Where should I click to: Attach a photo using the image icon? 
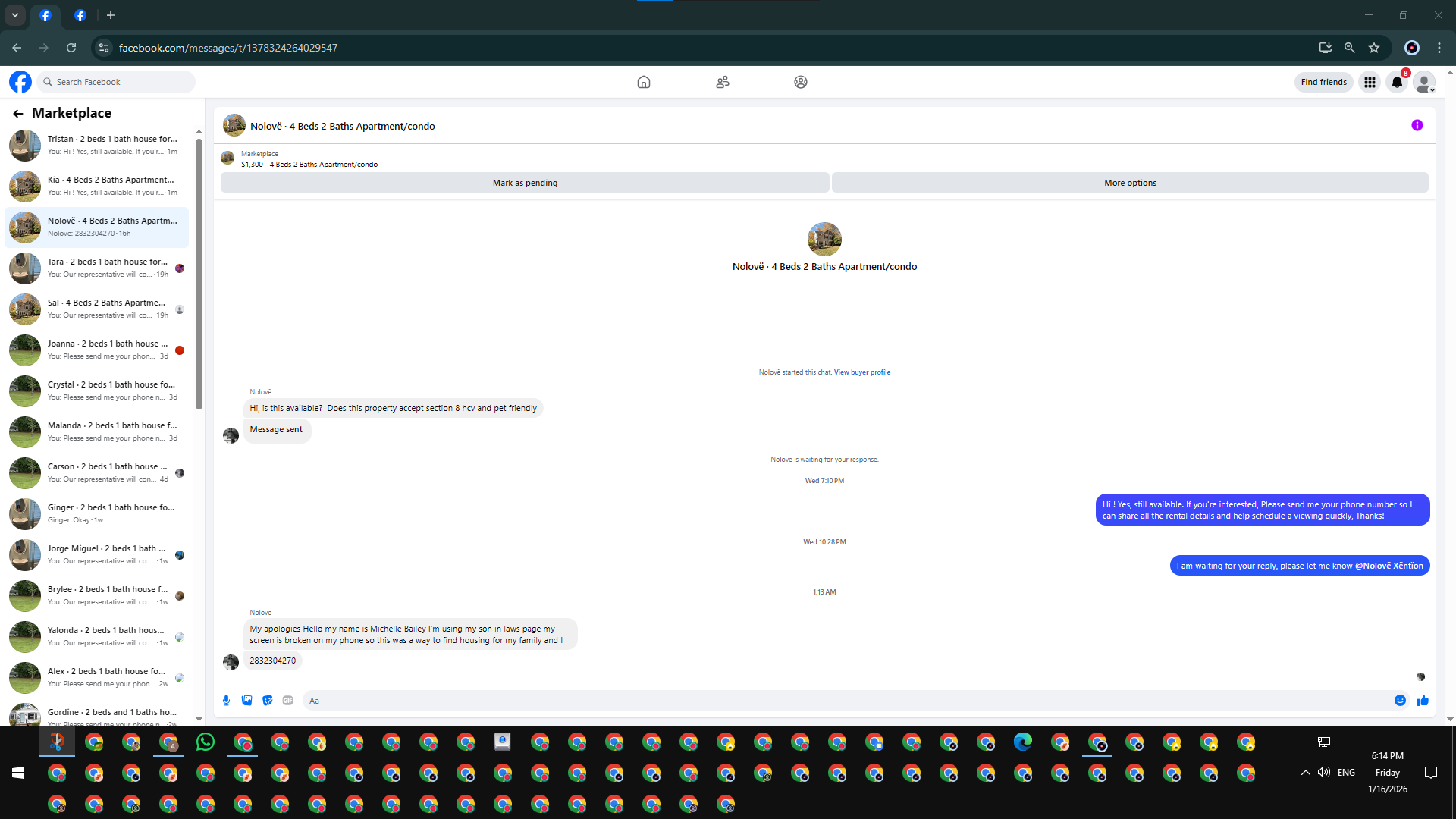[246, 701]
